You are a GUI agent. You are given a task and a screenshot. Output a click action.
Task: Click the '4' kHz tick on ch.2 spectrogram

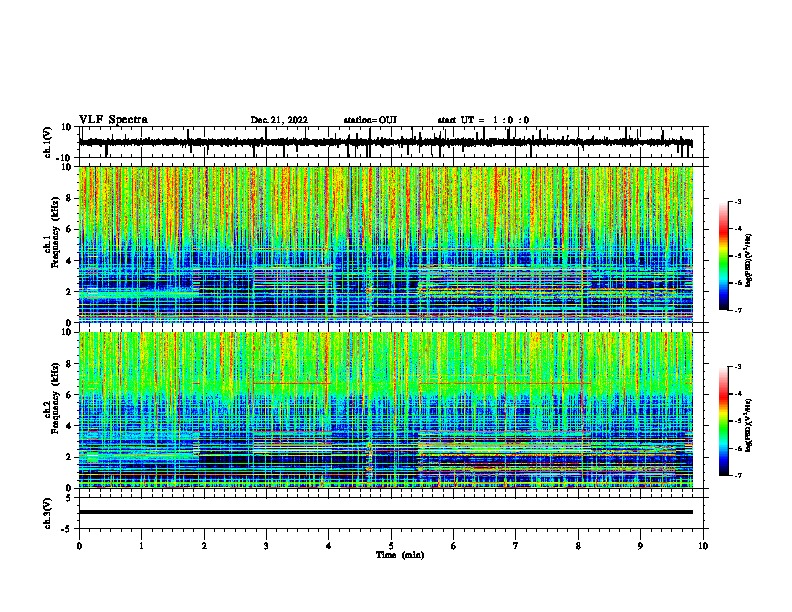(x=69, y=426)
